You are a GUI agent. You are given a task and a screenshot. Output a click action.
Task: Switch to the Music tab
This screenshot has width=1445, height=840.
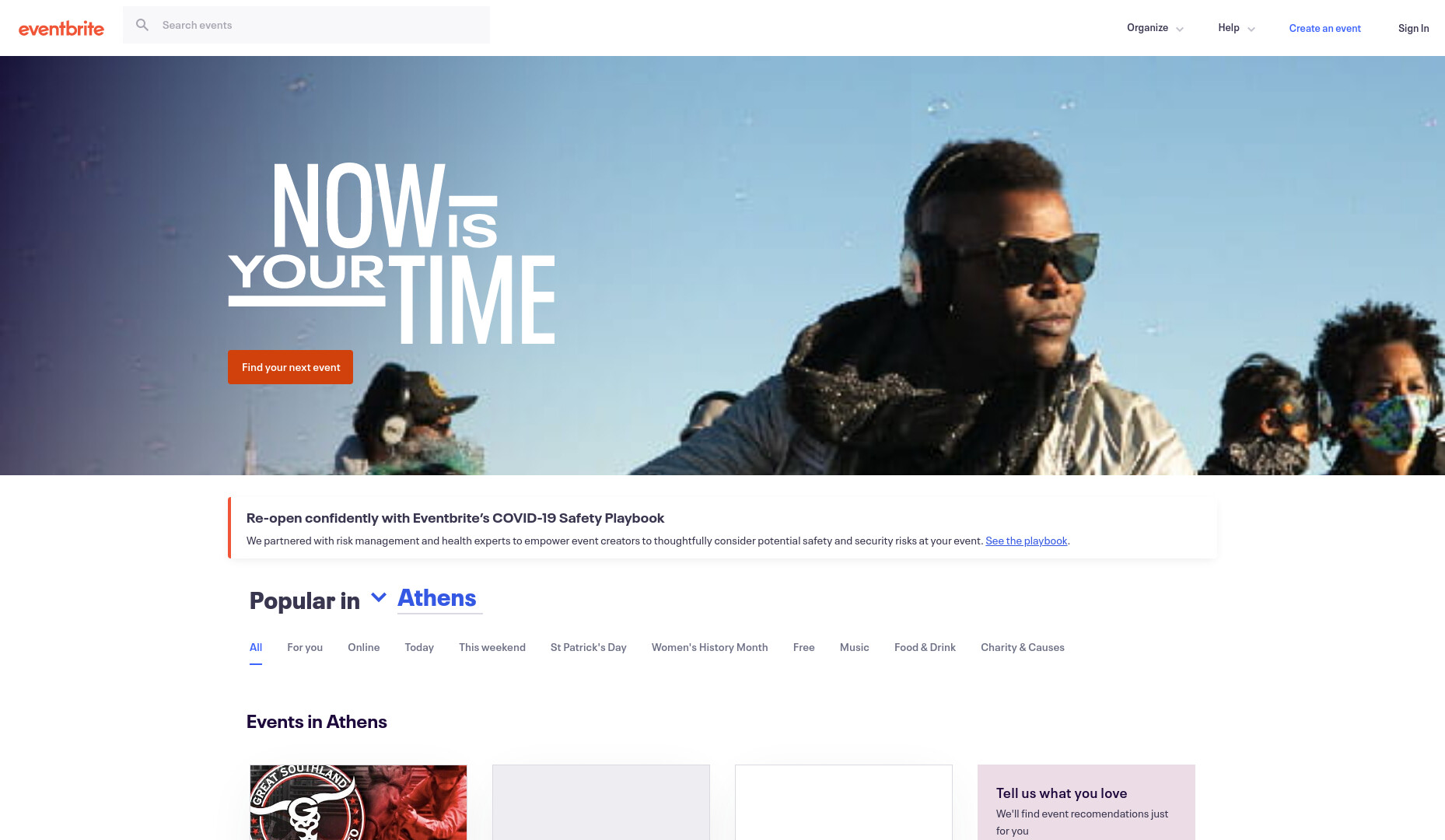click(855, 647)
